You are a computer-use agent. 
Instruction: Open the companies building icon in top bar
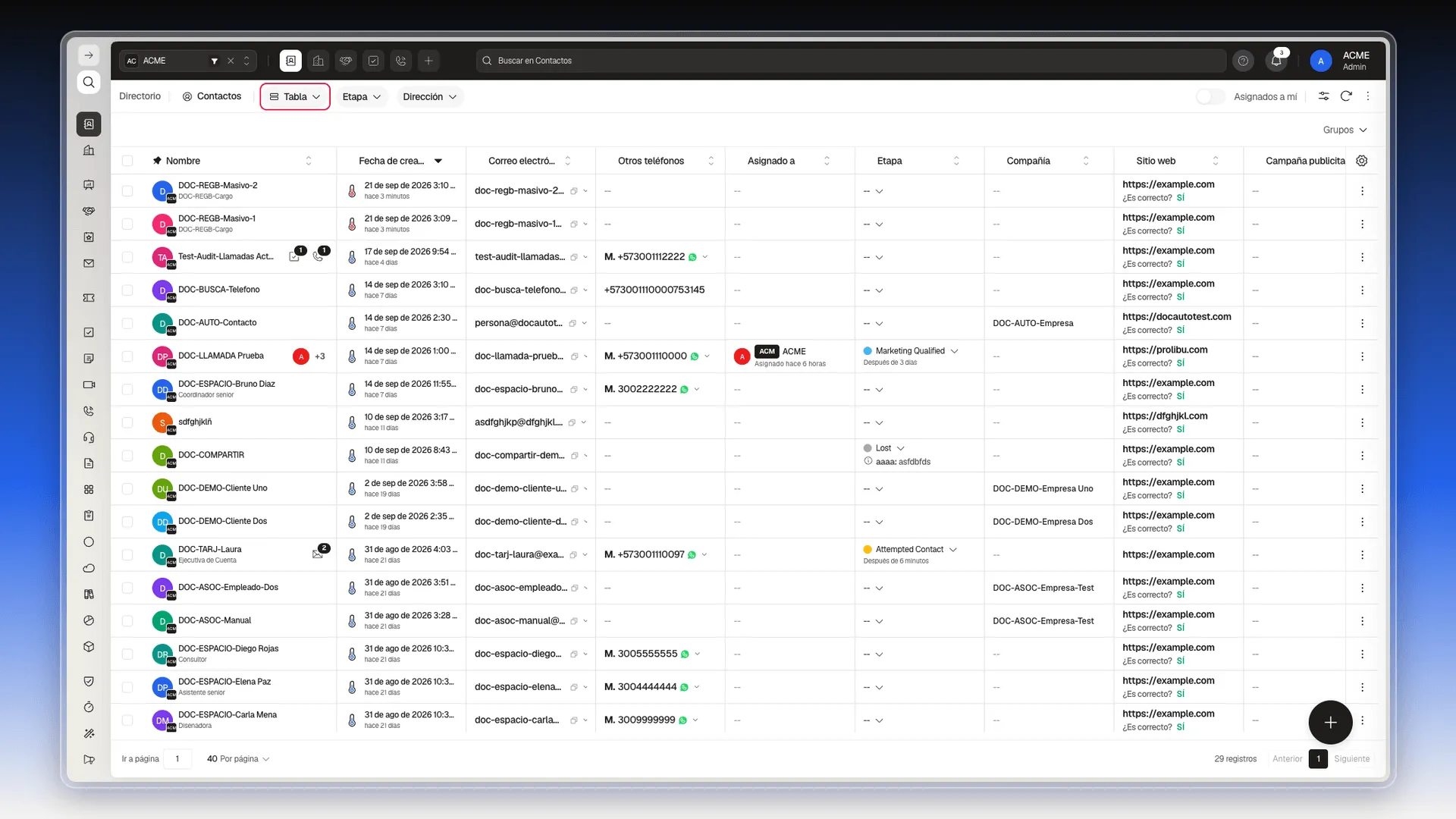pyautogui.click(x=318, y=61)
